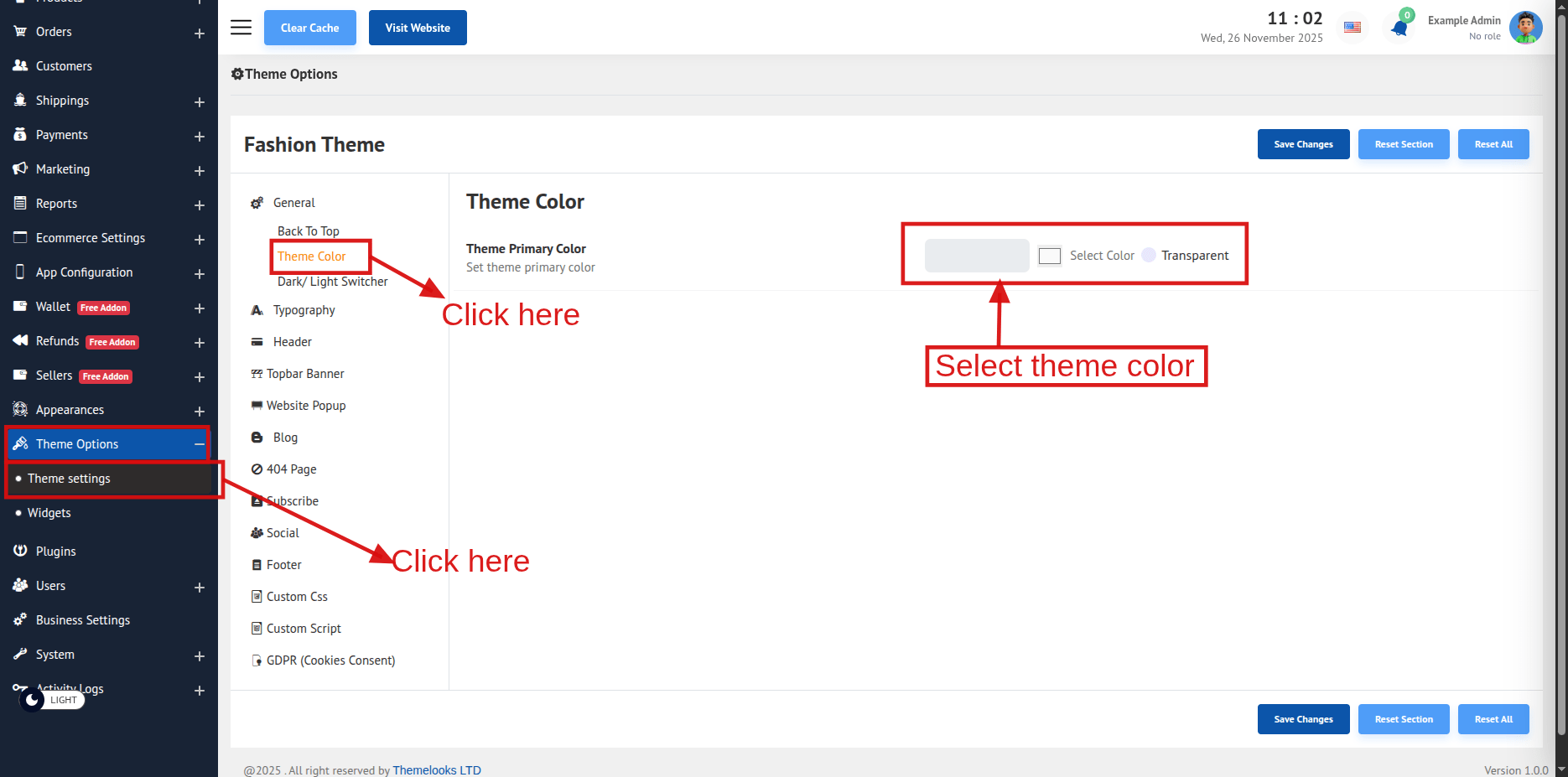The height and width of the screenshot is (777, 1568).
Task: Click the Typography icon in theme menu
Action: [257, 310]
